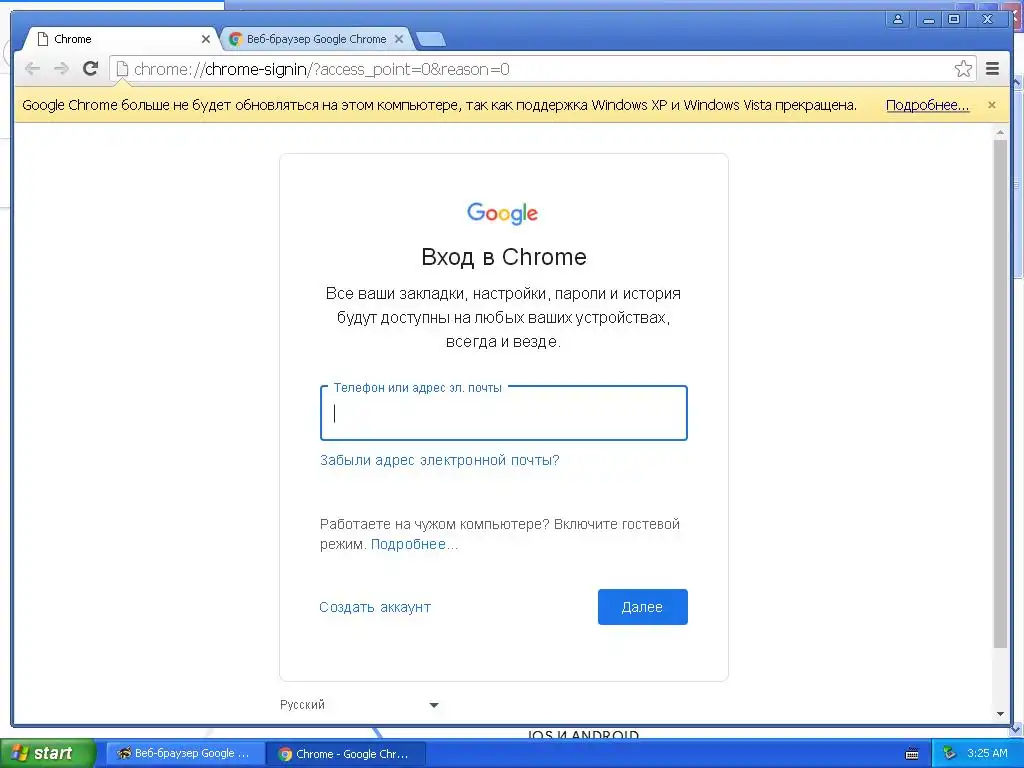This screenshot has width=1024, height=768.
Task: Click Создать аккаунт link
Action: point(375,607)
